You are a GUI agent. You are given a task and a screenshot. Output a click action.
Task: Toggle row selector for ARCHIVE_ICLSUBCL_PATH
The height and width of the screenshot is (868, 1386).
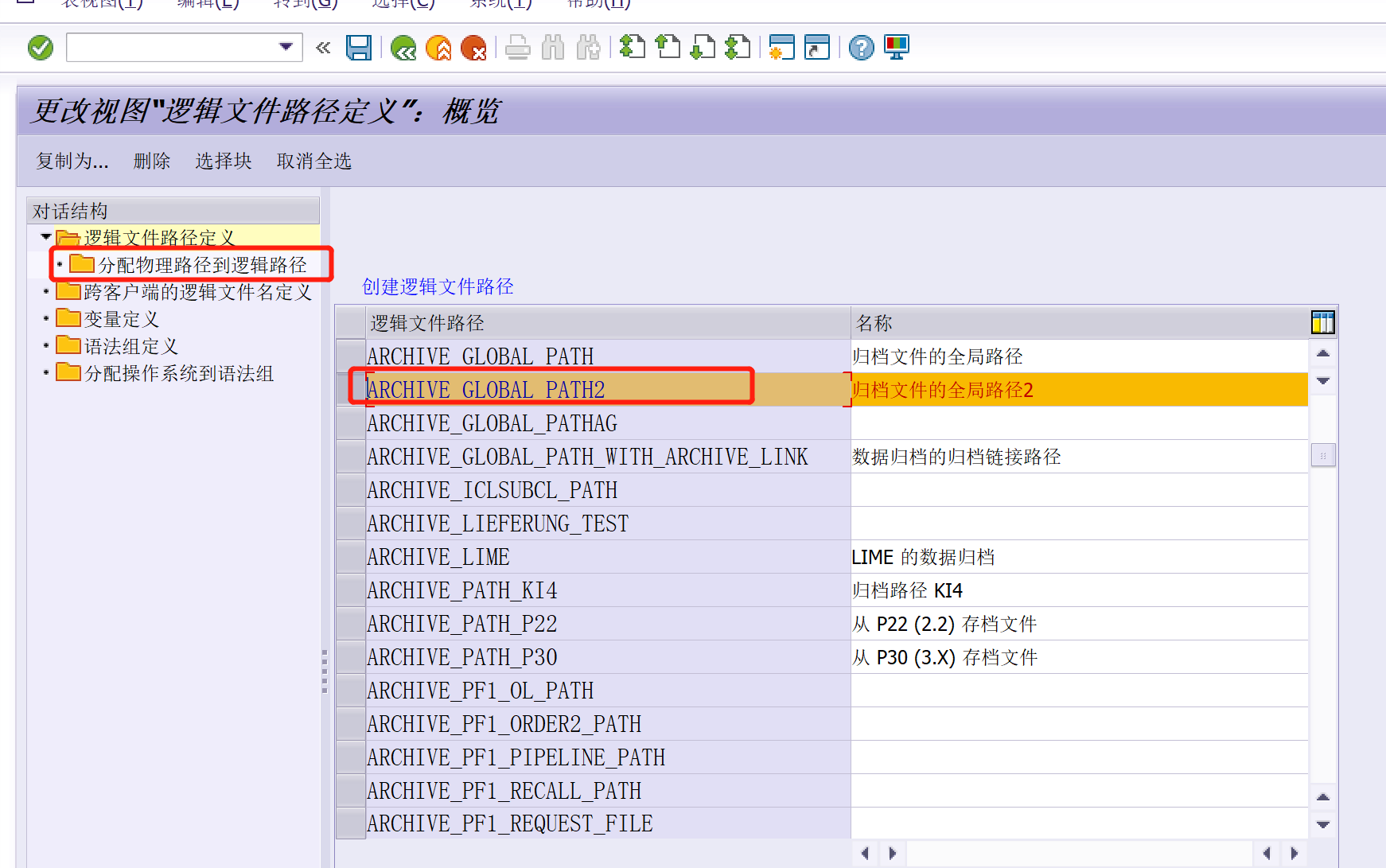(x=351, y=489)
